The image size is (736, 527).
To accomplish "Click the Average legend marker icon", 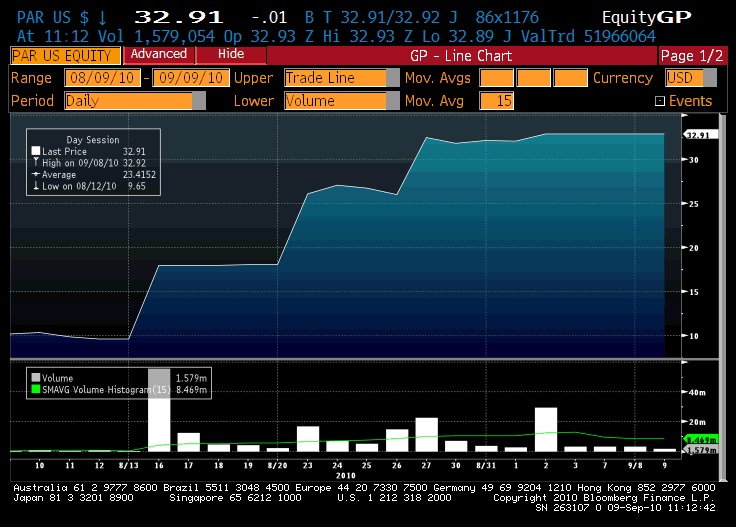I will 36,174.
